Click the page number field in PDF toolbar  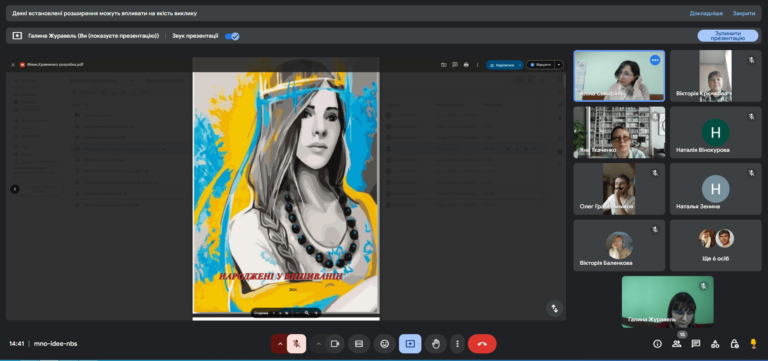274,313
